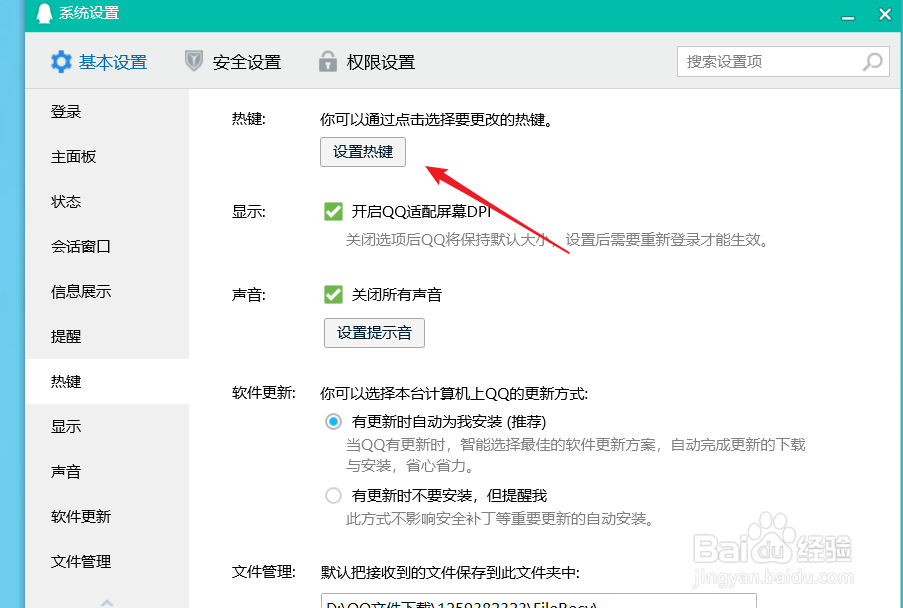Toggle 开启QQ适配屏幕DPI checkbox

coord(333,211)
